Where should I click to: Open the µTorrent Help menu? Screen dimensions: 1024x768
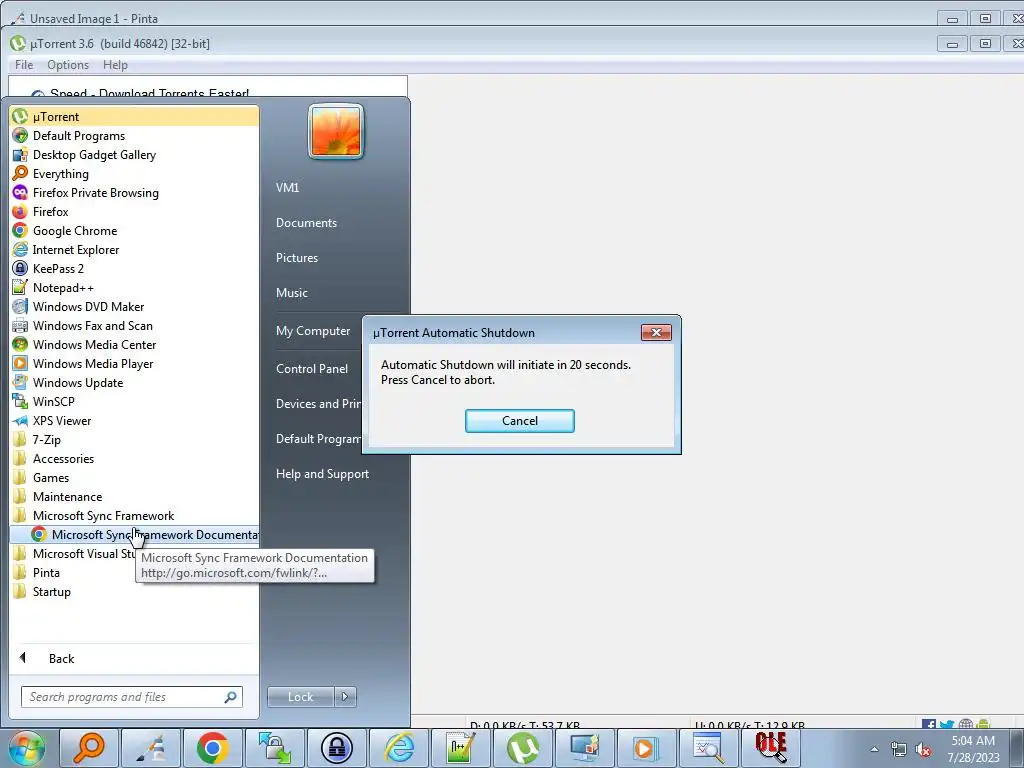tap(115, 65)
